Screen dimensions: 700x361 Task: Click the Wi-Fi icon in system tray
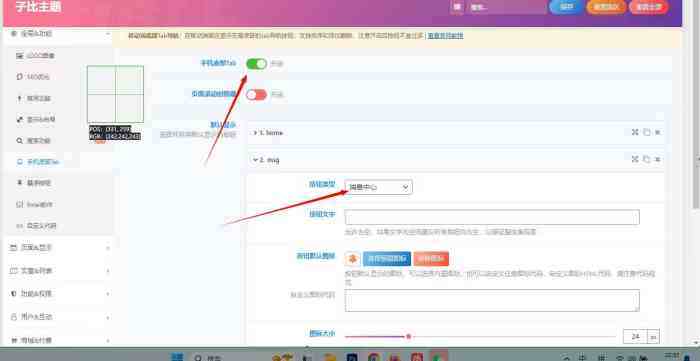coord(620,357)
